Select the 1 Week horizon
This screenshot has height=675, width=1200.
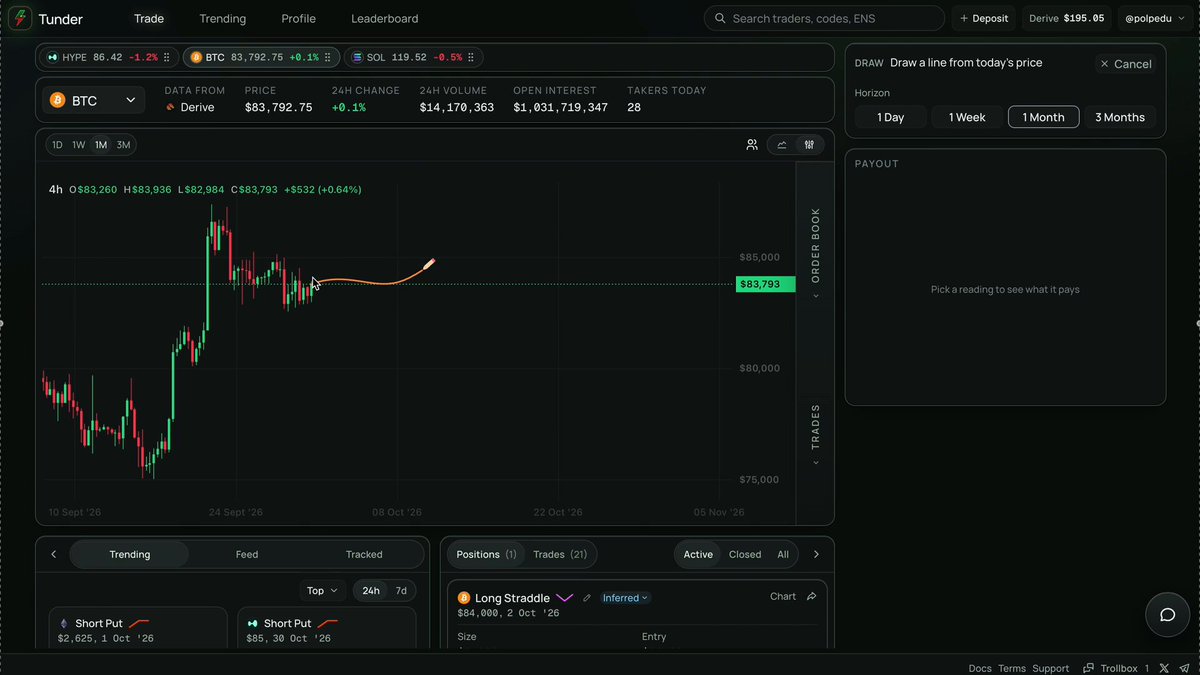(x=967, y=117)
